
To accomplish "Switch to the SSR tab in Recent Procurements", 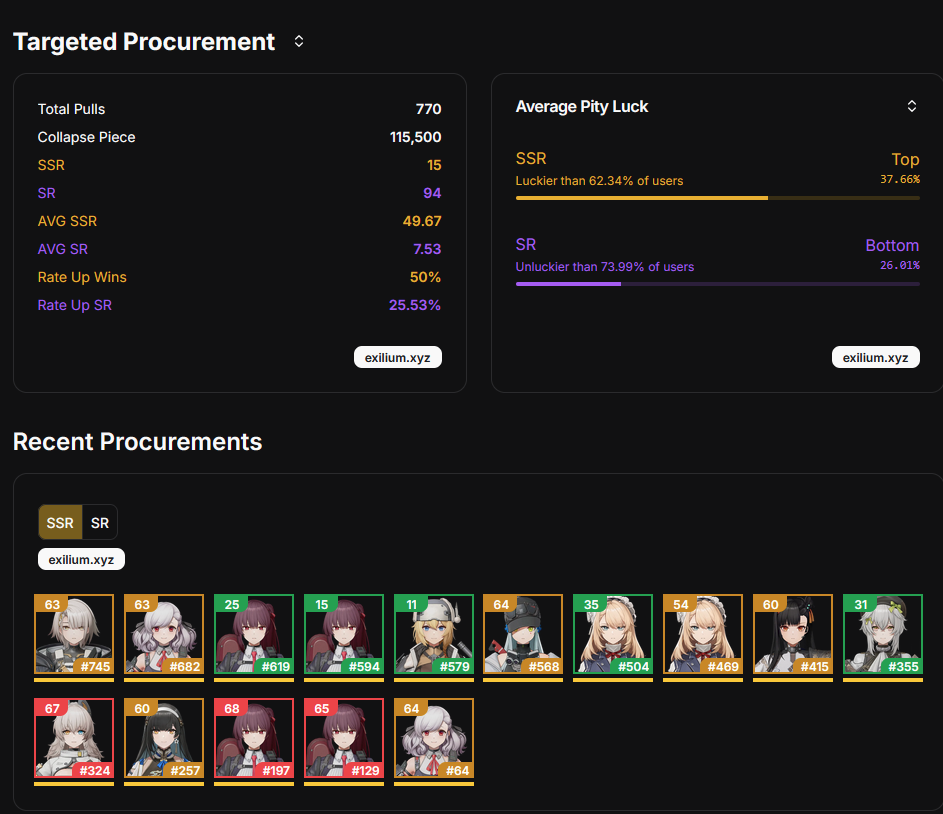I will click(x=60, y=522).
